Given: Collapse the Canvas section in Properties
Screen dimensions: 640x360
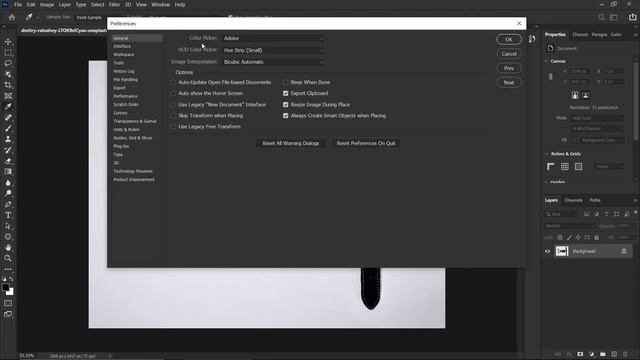Looking at the screenshot, I should coord(547,61).
